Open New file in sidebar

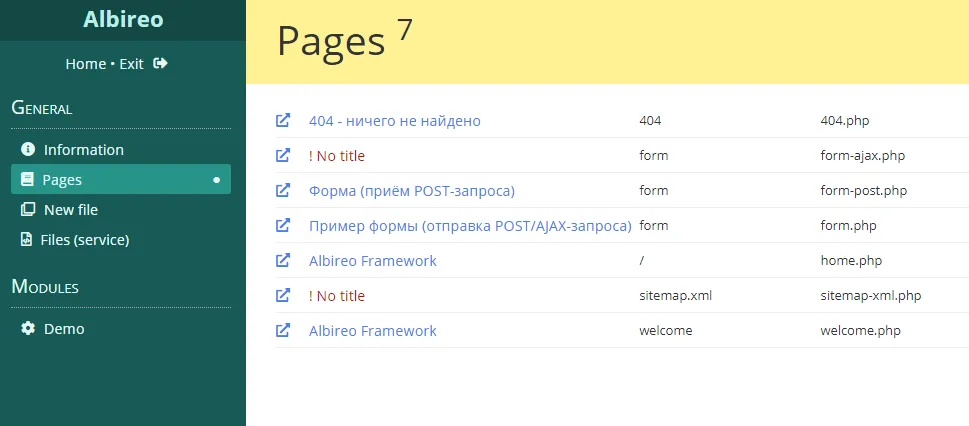[x=70, y=210]
